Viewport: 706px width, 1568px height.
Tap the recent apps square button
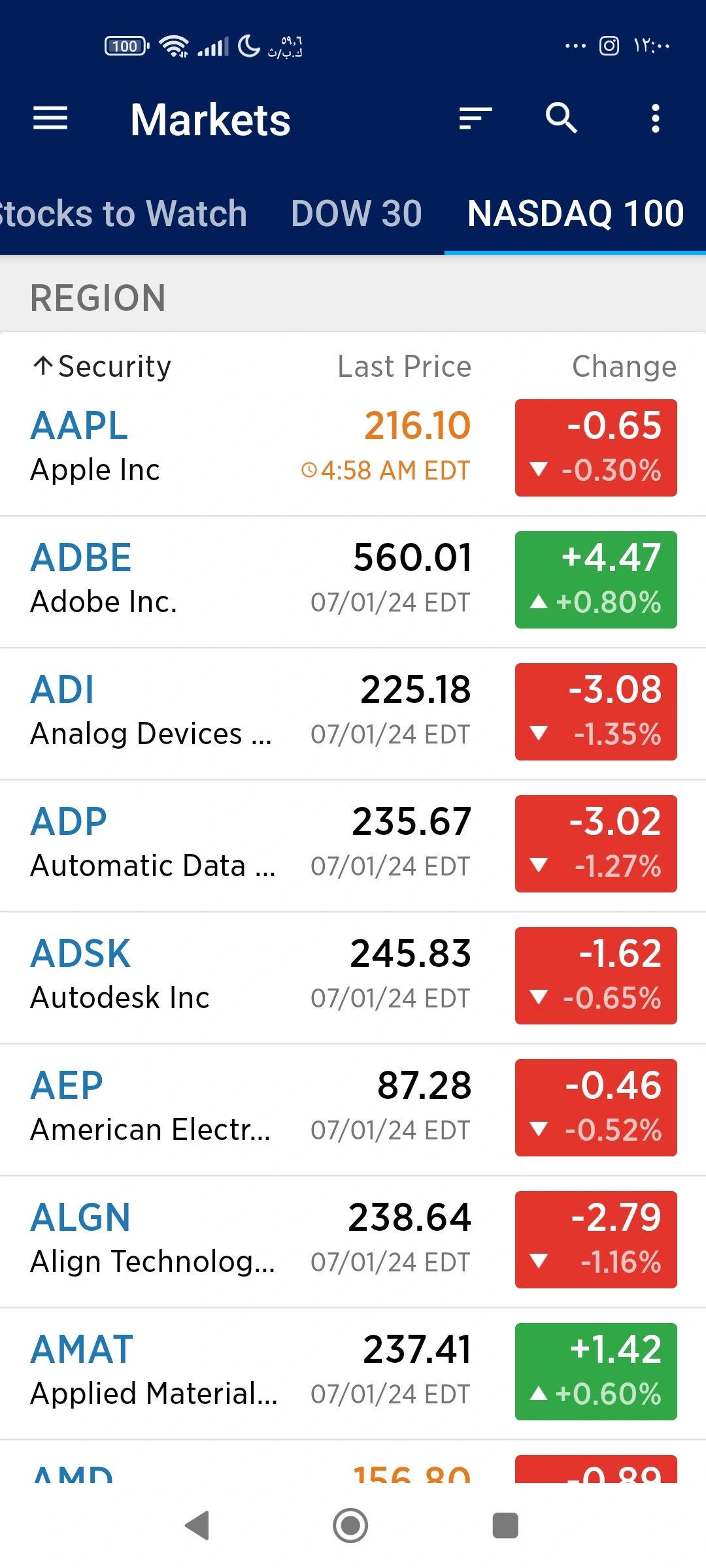point(505,1526)
